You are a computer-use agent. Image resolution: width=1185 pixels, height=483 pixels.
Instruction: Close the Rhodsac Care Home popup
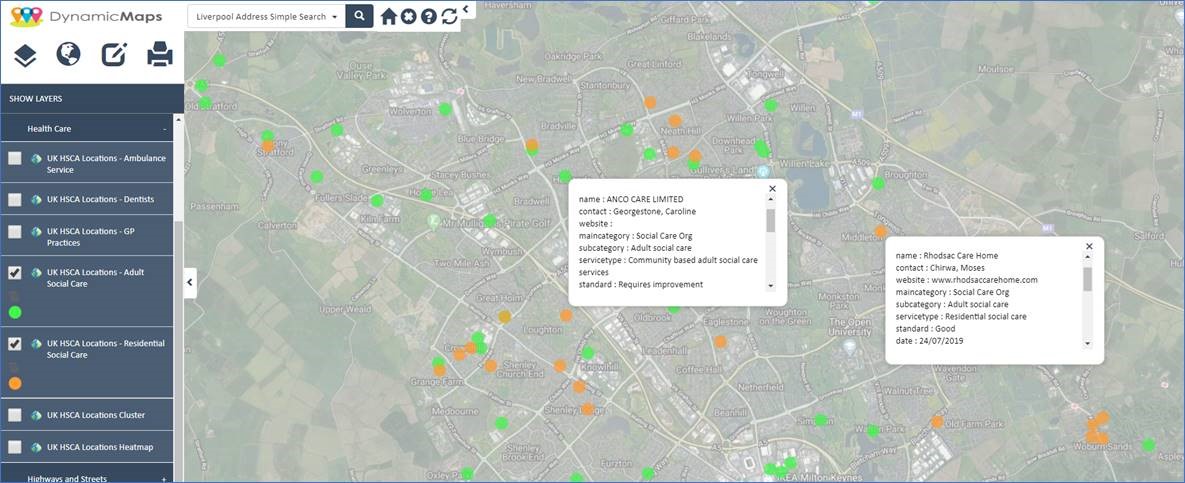coord(1089,246)
